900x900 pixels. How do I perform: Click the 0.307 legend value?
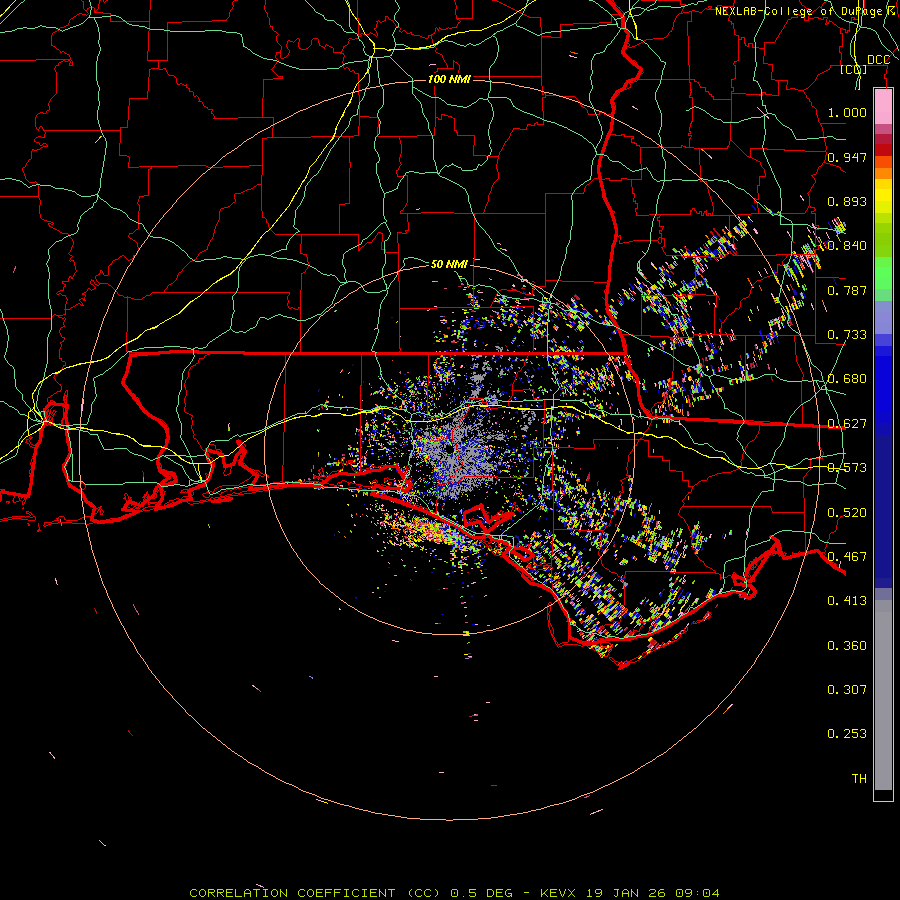click(847, 690)
